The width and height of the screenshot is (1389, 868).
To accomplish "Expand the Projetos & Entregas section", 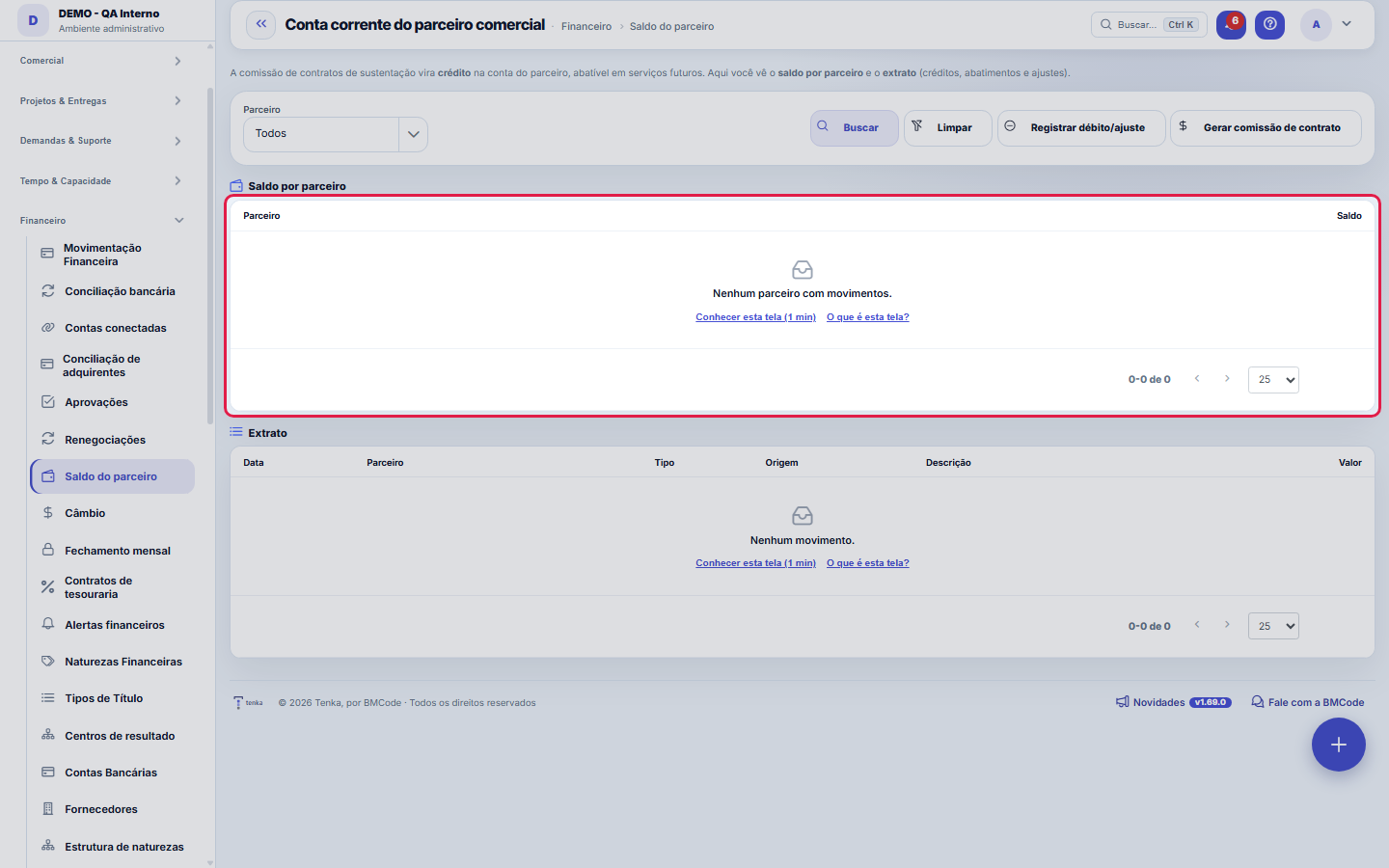I will click(x=101, y=101).
